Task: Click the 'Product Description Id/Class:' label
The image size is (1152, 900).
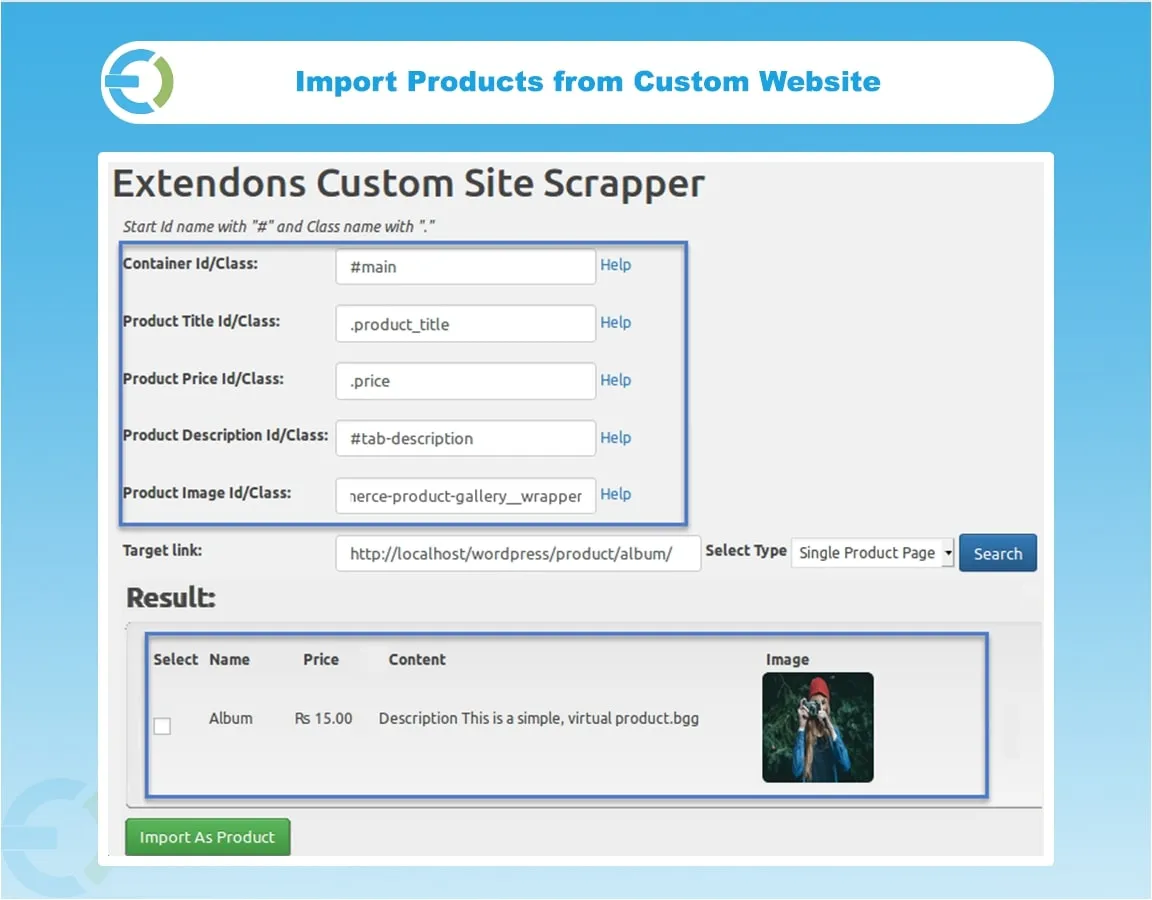Action: pyautogui.click(x=226, y=435)
